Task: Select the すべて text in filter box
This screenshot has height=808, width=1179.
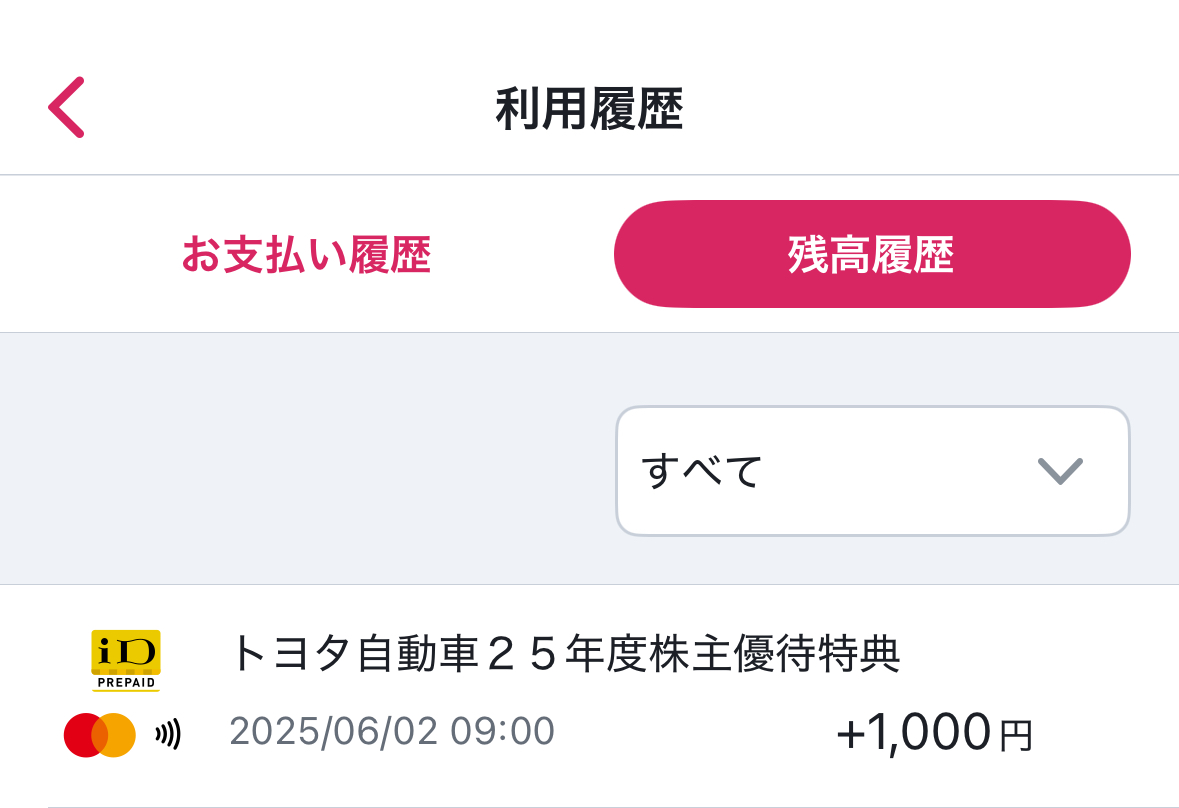Action: pyautogui.click(x=702, y=471)
